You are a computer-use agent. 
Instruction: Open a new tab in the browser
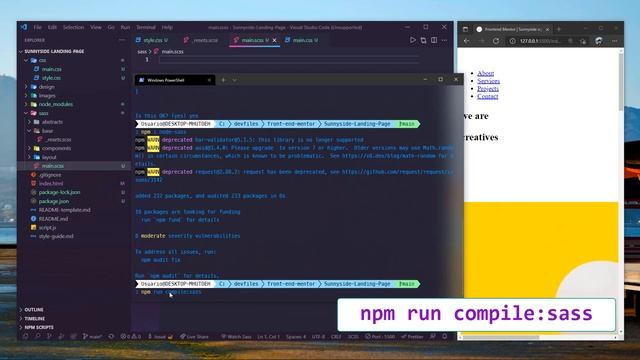[x=558, y=29]
